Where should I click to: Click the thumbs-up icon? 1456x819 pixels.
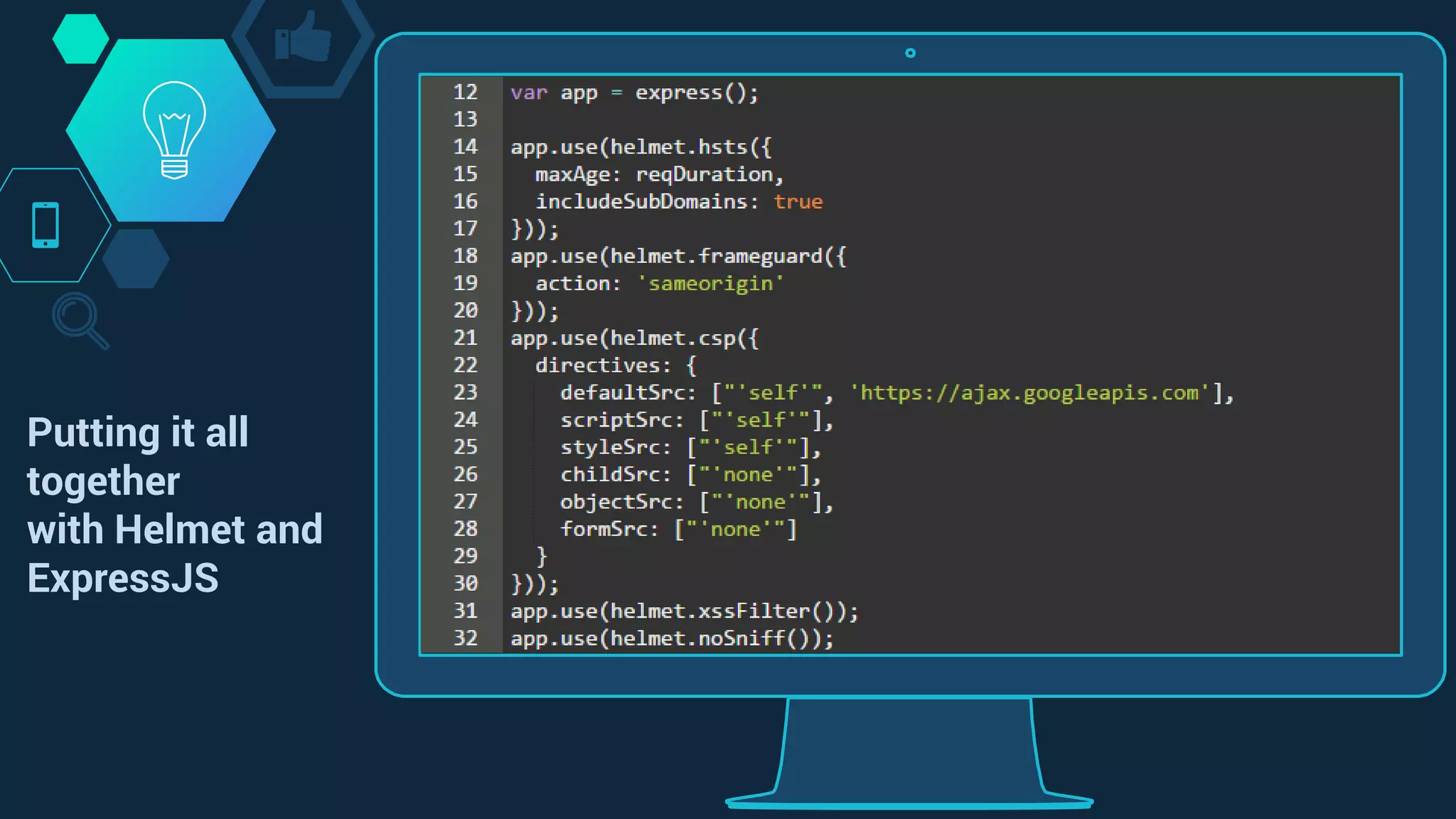pos(303,36)
